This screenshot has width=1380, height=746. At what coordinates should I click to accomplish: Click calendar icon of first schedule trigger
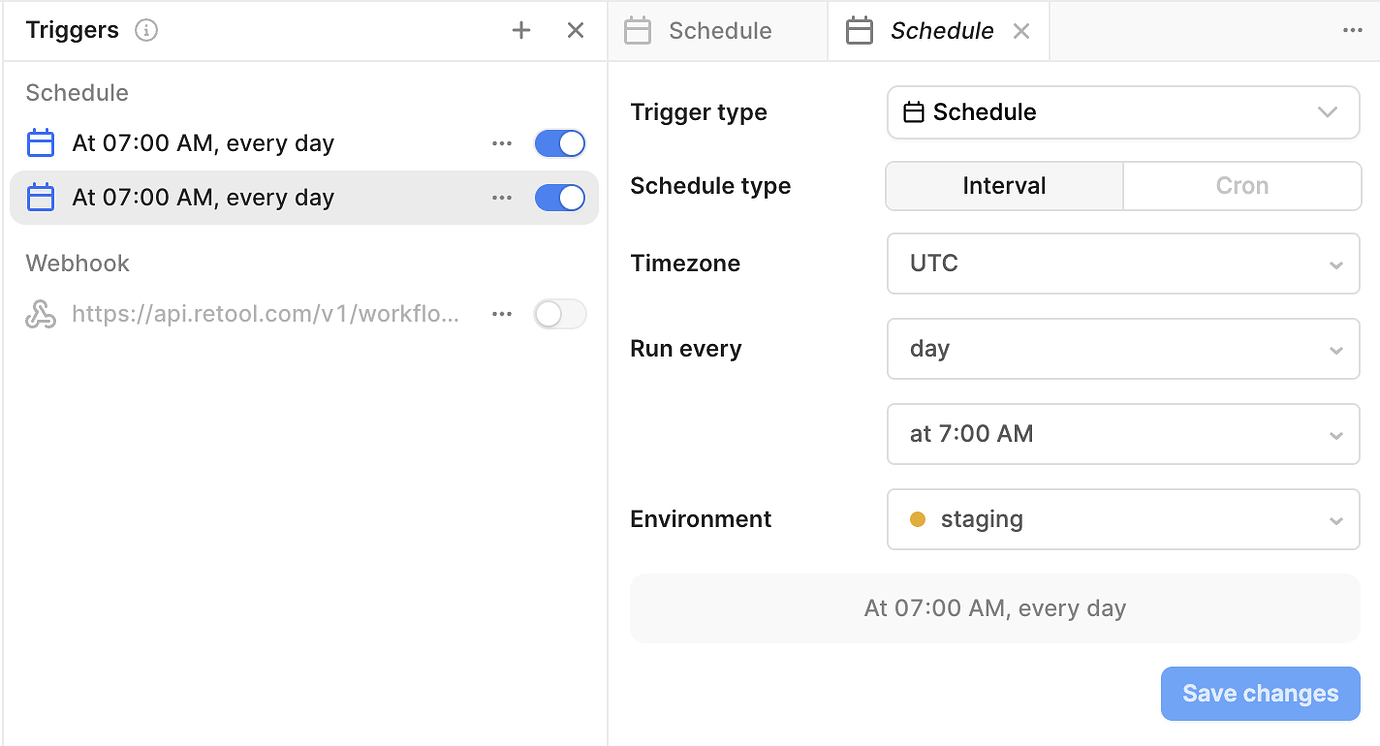(x=40, y=143)
